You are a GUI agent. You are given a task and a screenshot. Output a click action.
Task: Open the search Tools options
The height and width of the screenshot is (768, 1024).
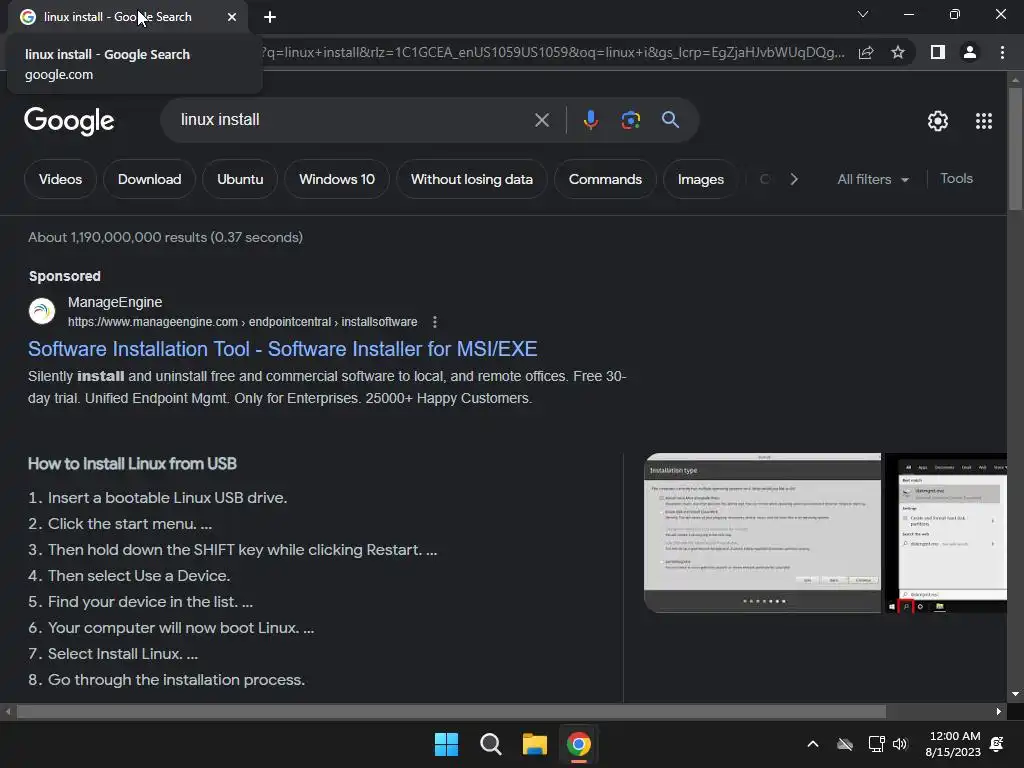[x=956, y=178]
